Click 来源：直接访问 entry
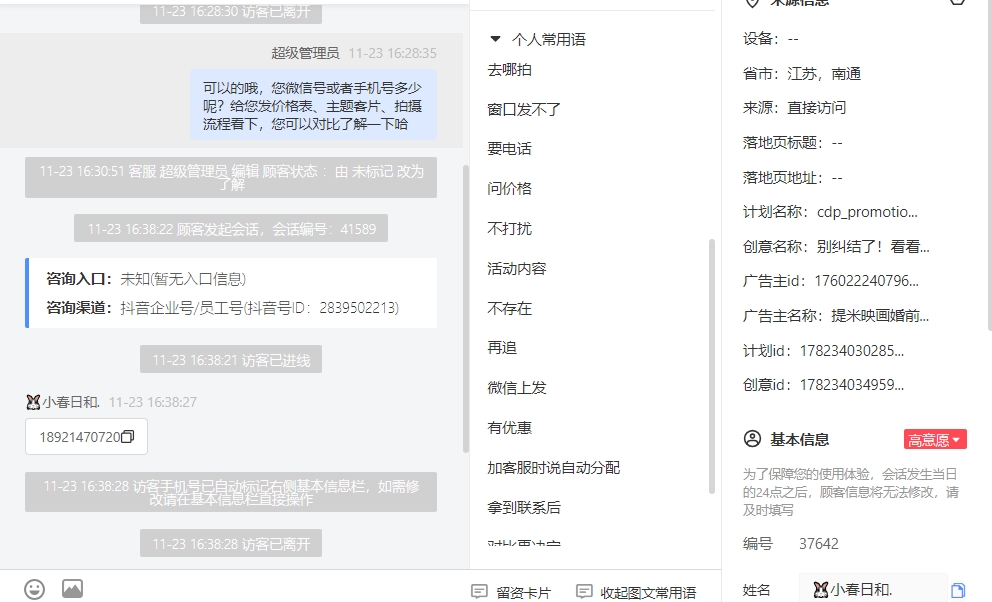This screenshot has height=602, width=992. point(794,108)
